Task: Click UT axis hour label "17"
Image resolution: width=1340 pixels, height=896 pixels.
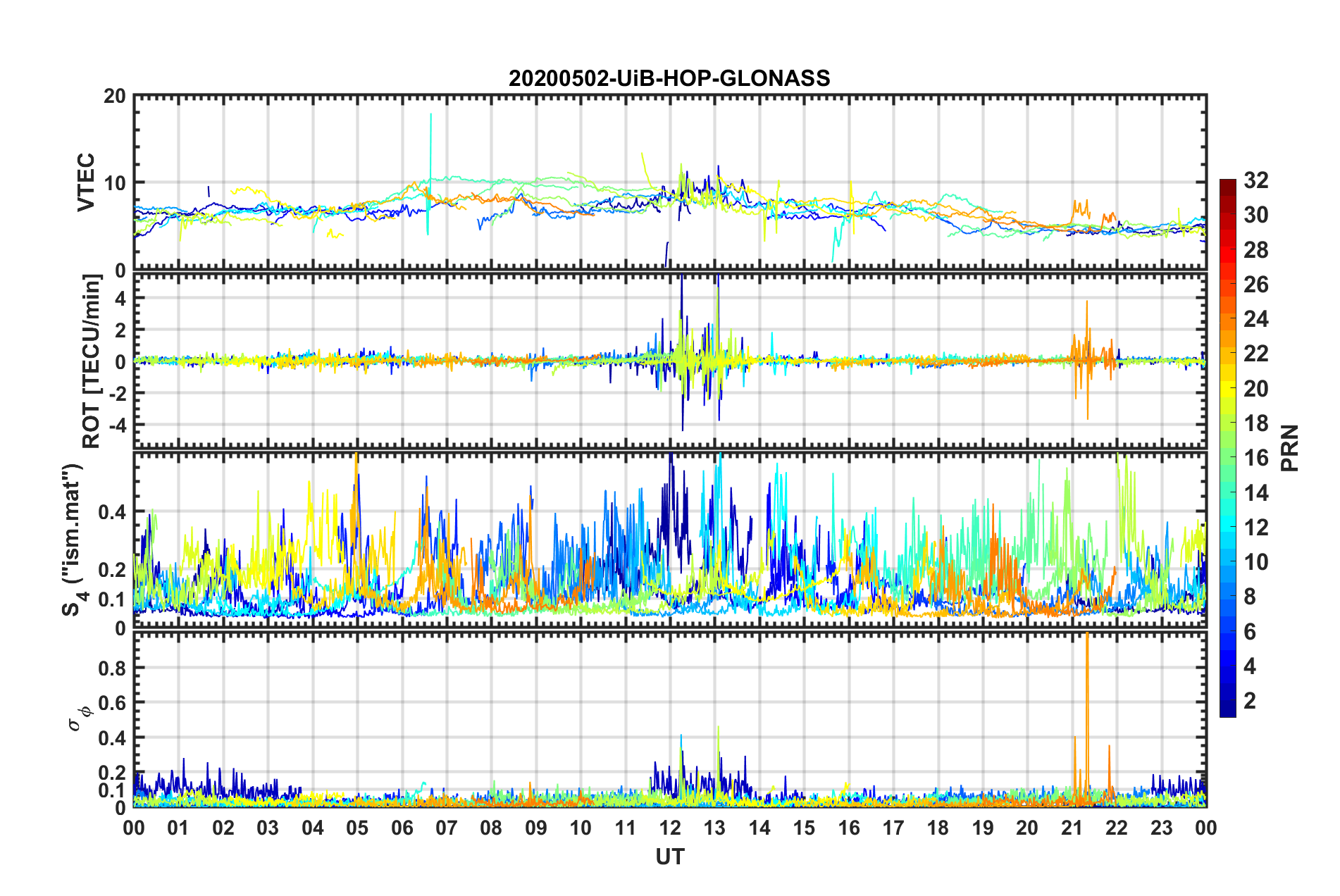Action: (893, 828)
